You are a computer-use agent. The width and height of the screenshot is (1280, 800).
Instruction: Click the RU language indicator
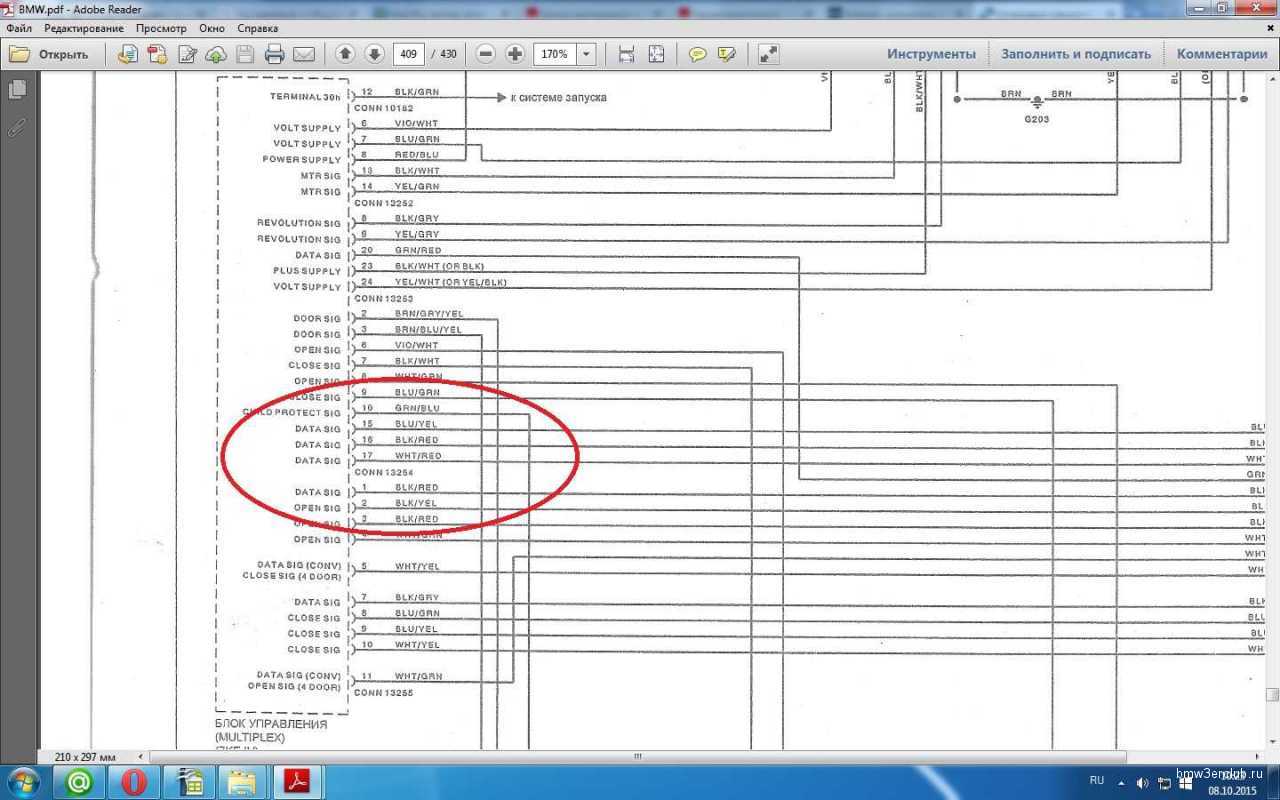[1096, 780]
